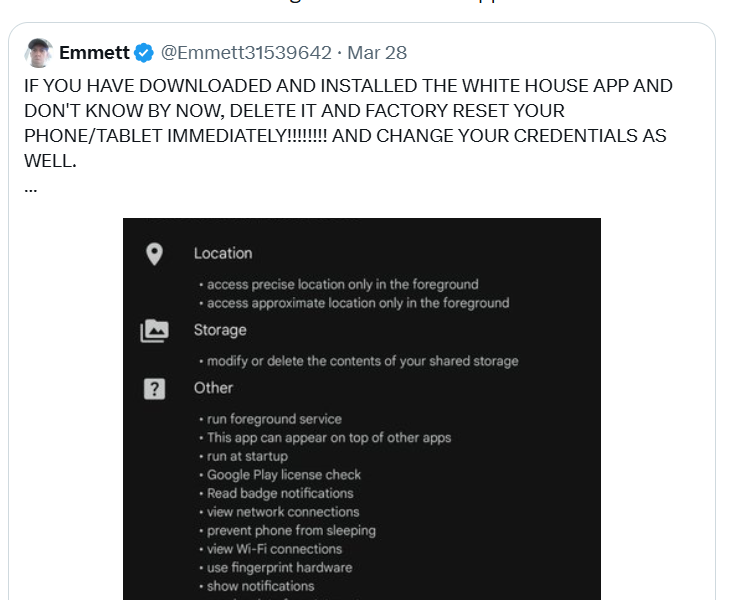Click the quoted tweet's all-caps text
Screen dimensions: 730x600
[348, 123]
